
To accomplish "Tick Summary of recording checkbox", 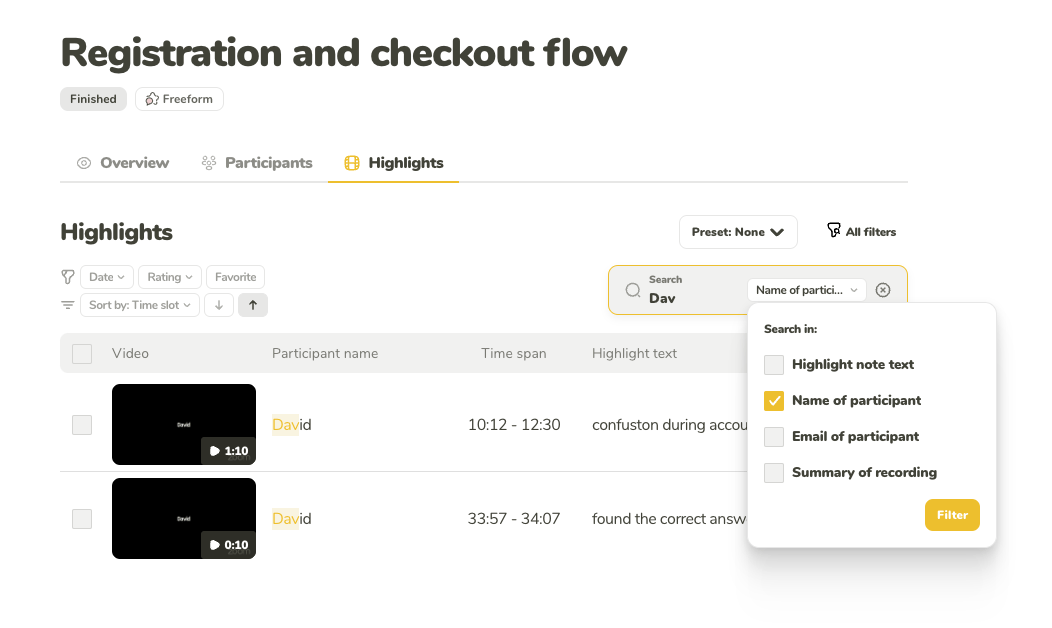I will (774, 473).
